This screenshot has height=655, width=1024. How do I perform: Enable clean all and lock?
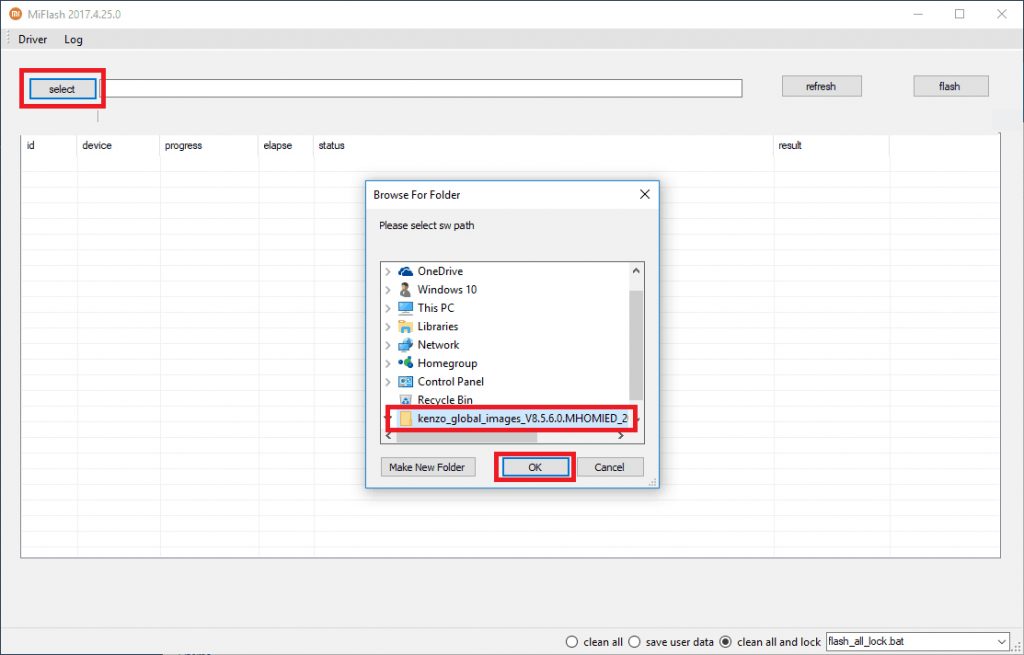pyautogui.click(x=727, y=642)
